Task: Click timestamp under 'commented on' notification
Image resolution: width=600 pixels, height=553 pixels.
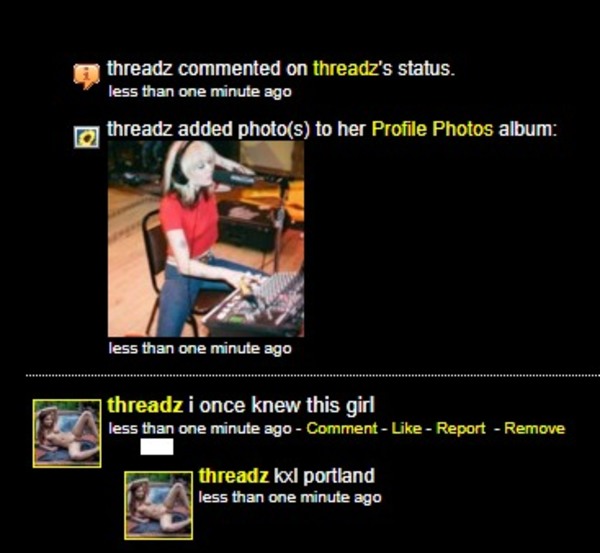Action: pos(200,92)
